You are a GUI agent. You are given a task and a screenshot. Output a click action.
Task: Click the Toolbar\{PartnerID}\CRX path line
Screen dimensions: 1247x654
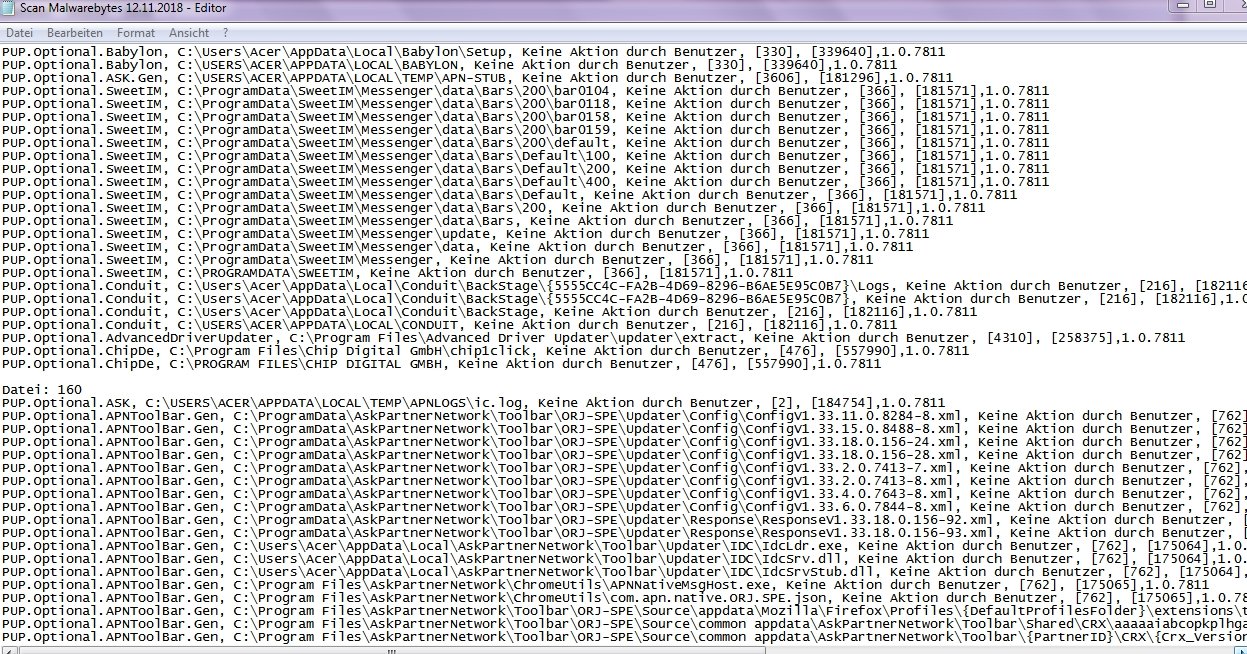624,636
